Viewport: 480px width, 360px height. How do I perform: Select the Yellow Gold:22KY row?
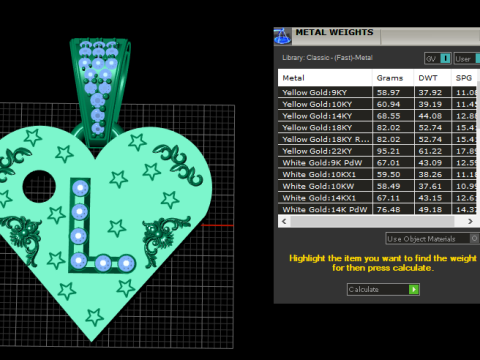click(377, 151)
